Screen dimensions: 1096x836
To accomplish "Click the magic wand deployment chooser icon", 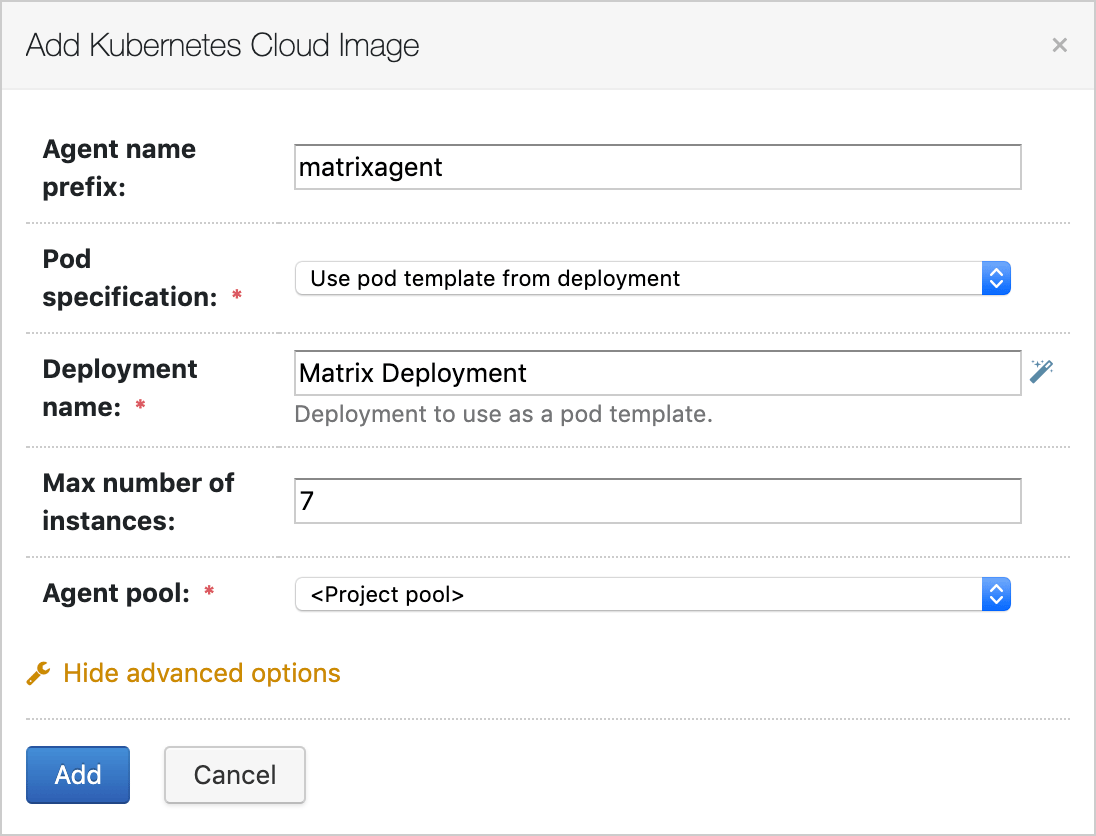I will pos(1041,371).
